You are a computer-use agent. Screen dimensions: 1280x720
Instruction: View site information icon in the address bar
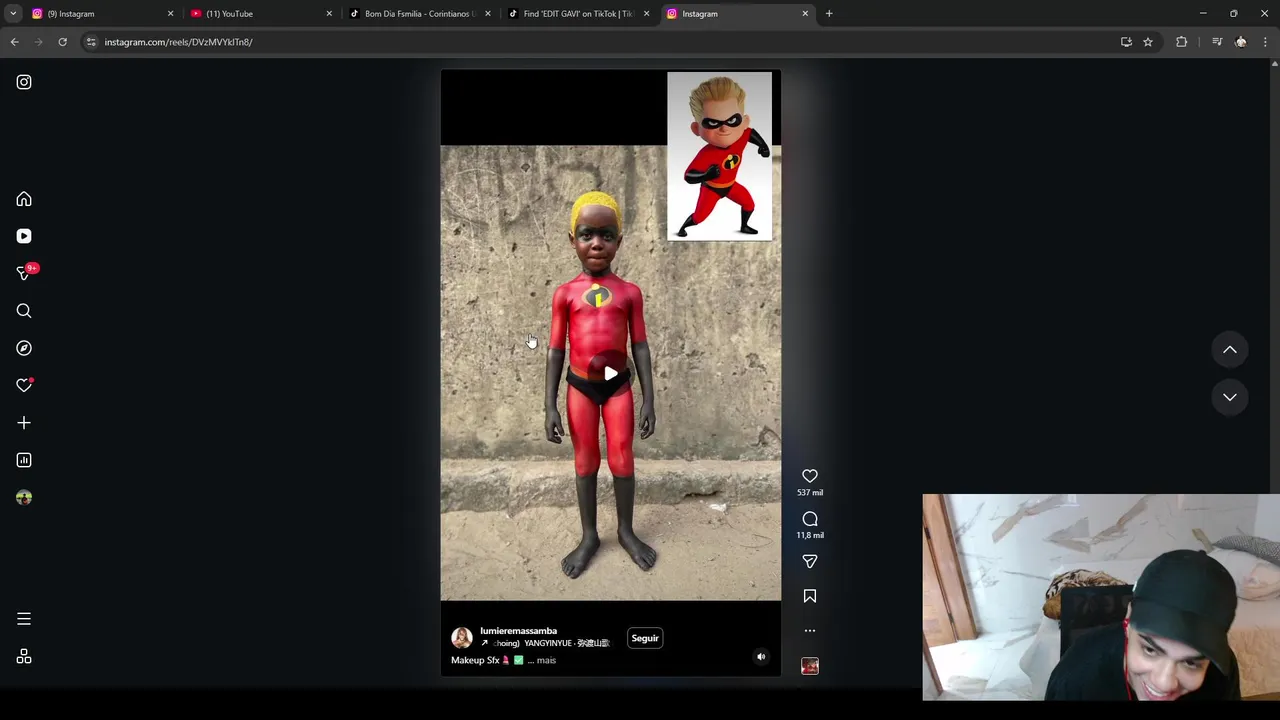click(x=91, y=42)
